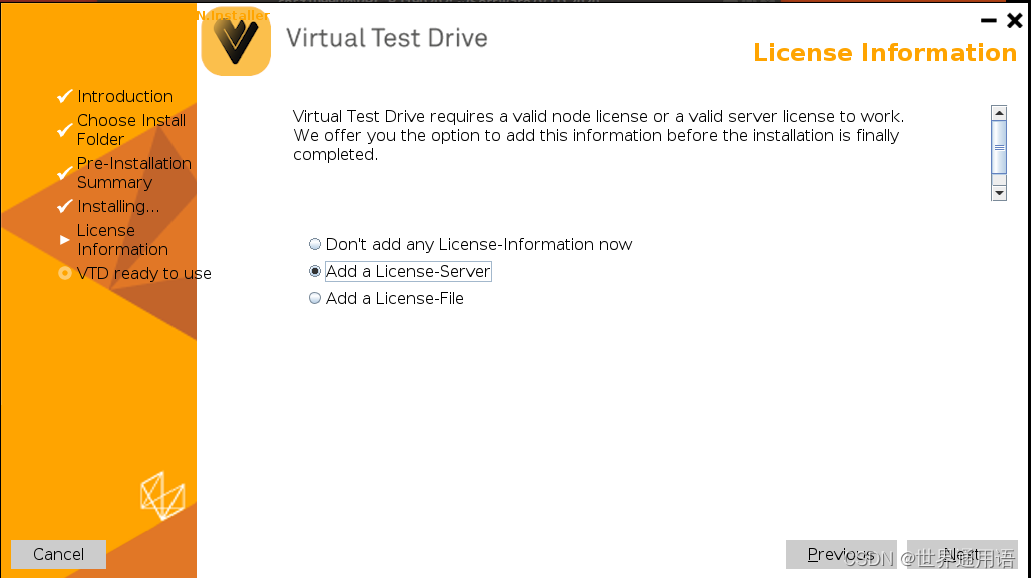Click the arrow marker beside License Information
Screen dimensions: 1031x578
65,238
